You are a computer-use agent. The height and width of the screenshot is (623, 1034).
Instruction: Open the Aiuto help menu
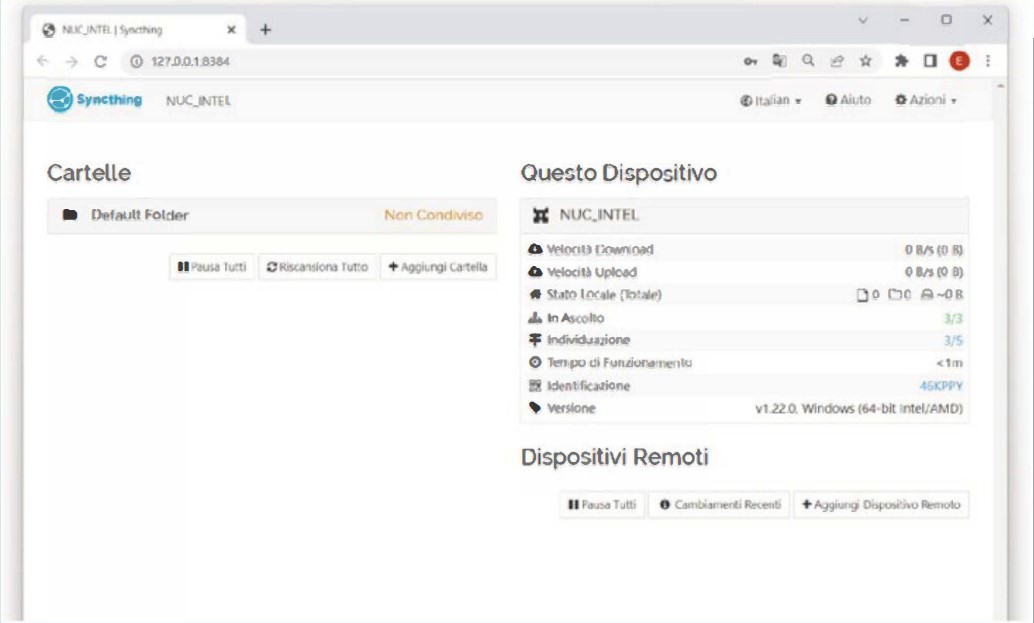pyautogui.click(x=848, y=100)
